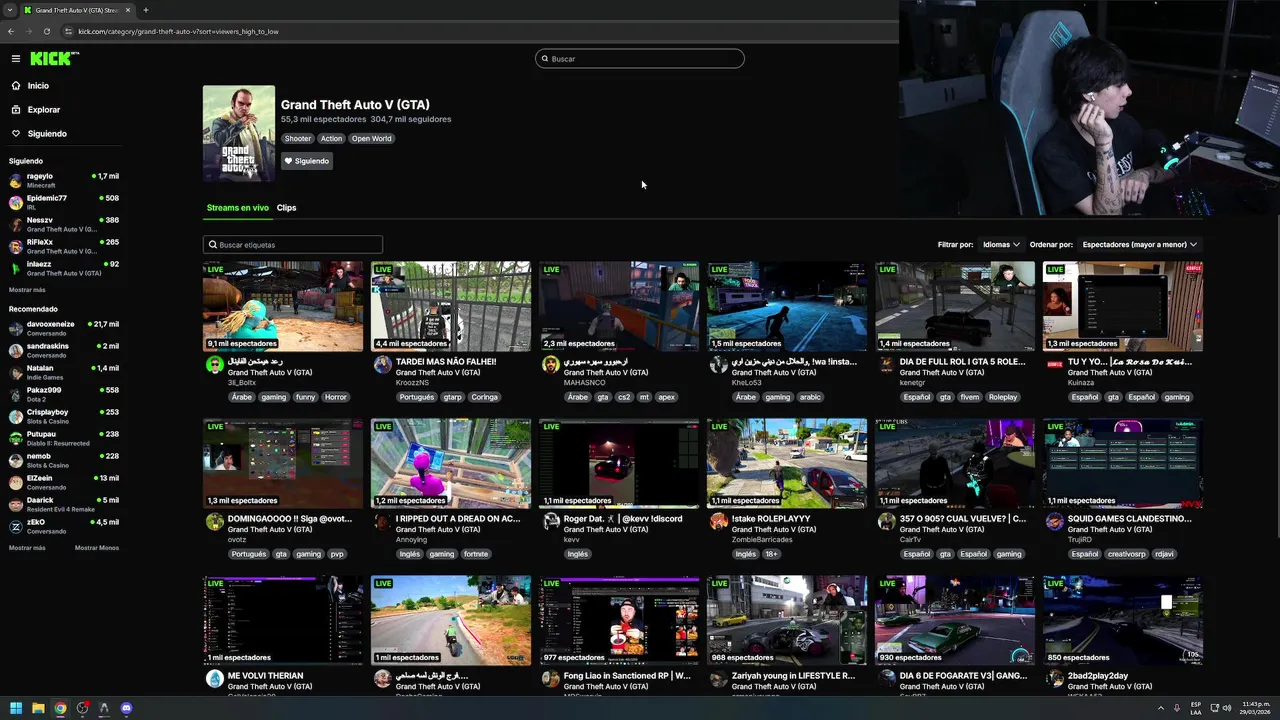Image resolution: width=1280 pixels, height=720 pixels.
Task: Toggle the hamburger sidebar menu
Action: click(x=15, y=59)
